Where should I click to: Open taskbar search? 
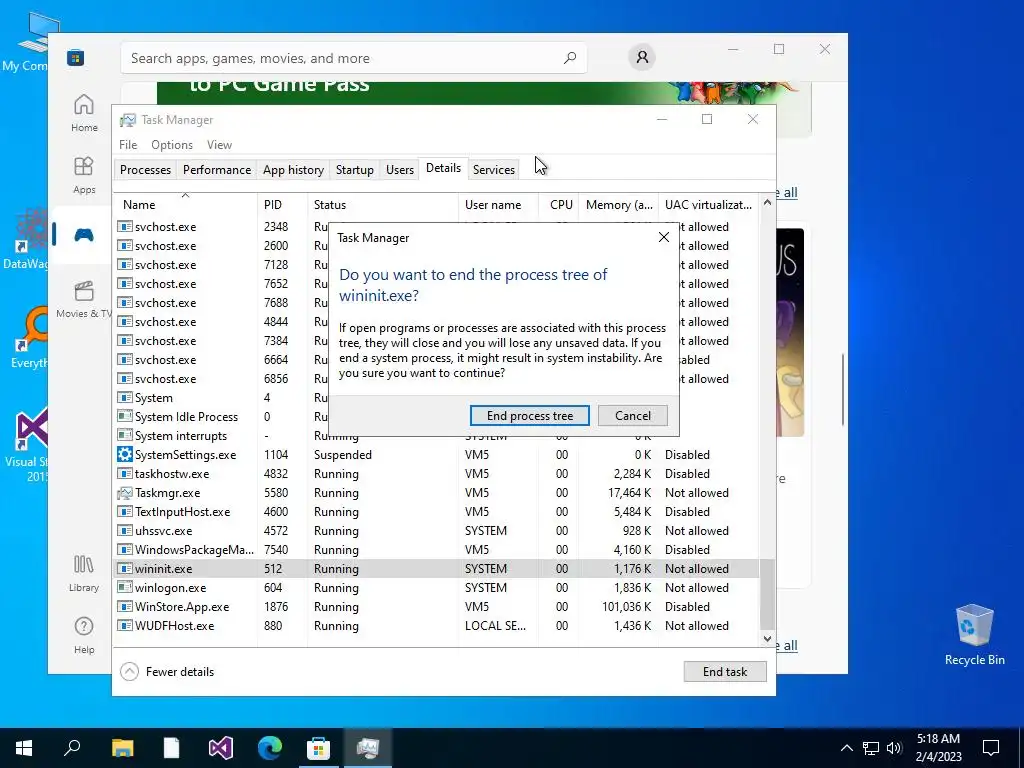click(72, 748)
